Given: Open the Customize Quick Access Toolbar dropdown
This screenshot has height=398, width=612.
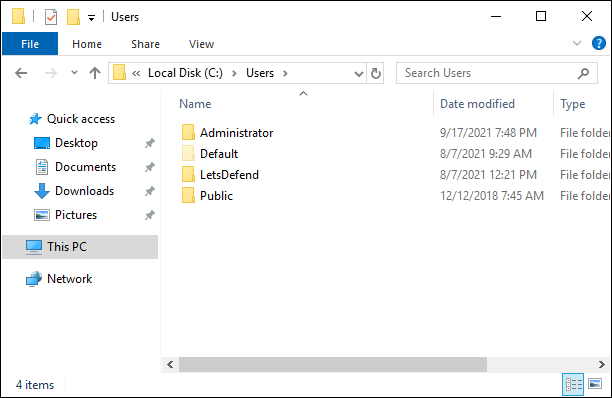Looking at the screenshot, I should click(91, 18).
